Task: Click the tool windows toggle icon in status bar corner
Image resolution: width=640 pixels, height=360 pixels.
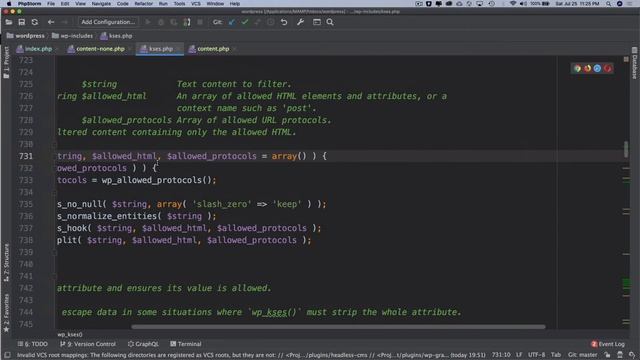Action: [x=7, y=355]
